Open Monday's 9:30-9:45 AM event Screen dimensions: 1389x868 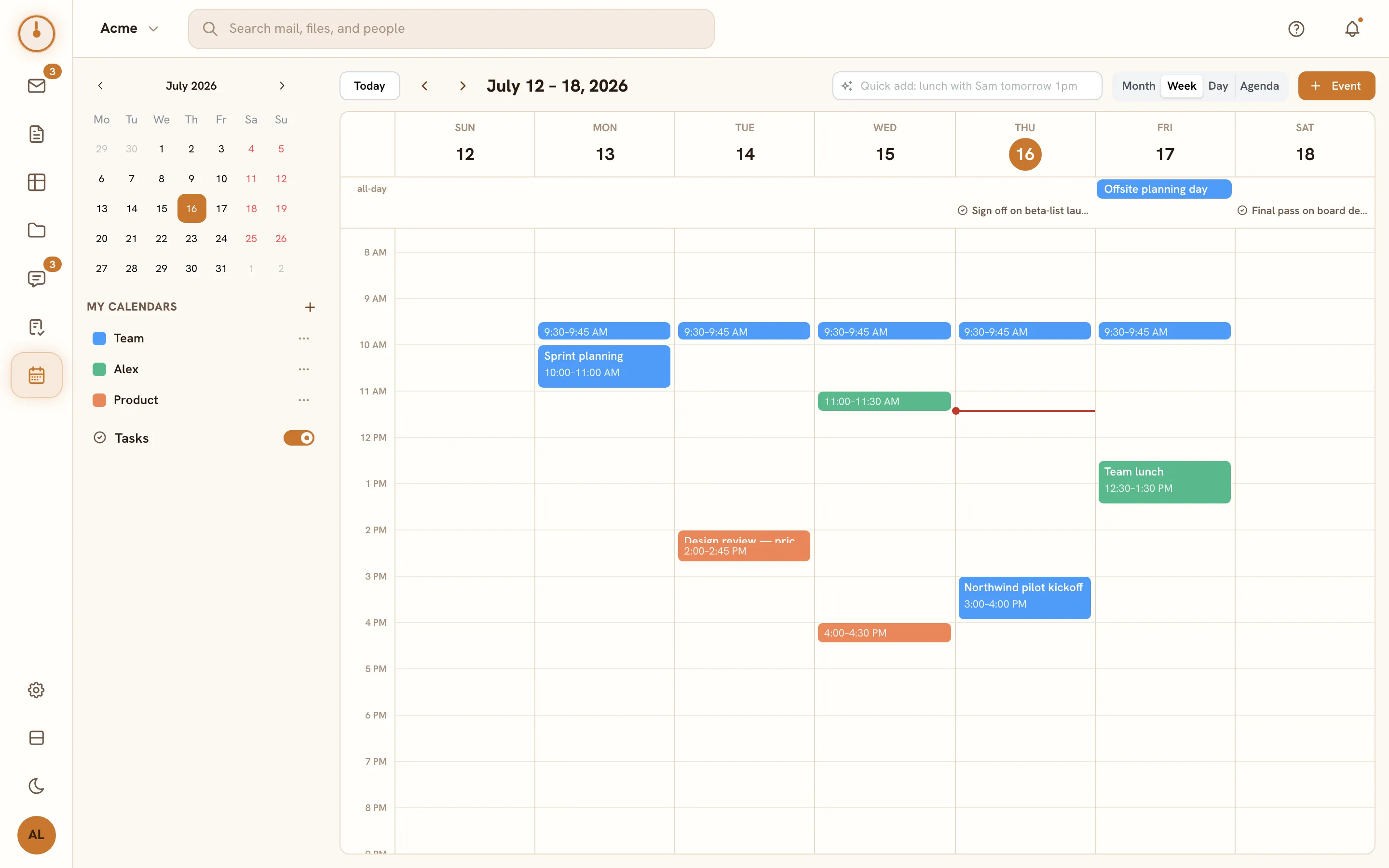tap(604, 331)
